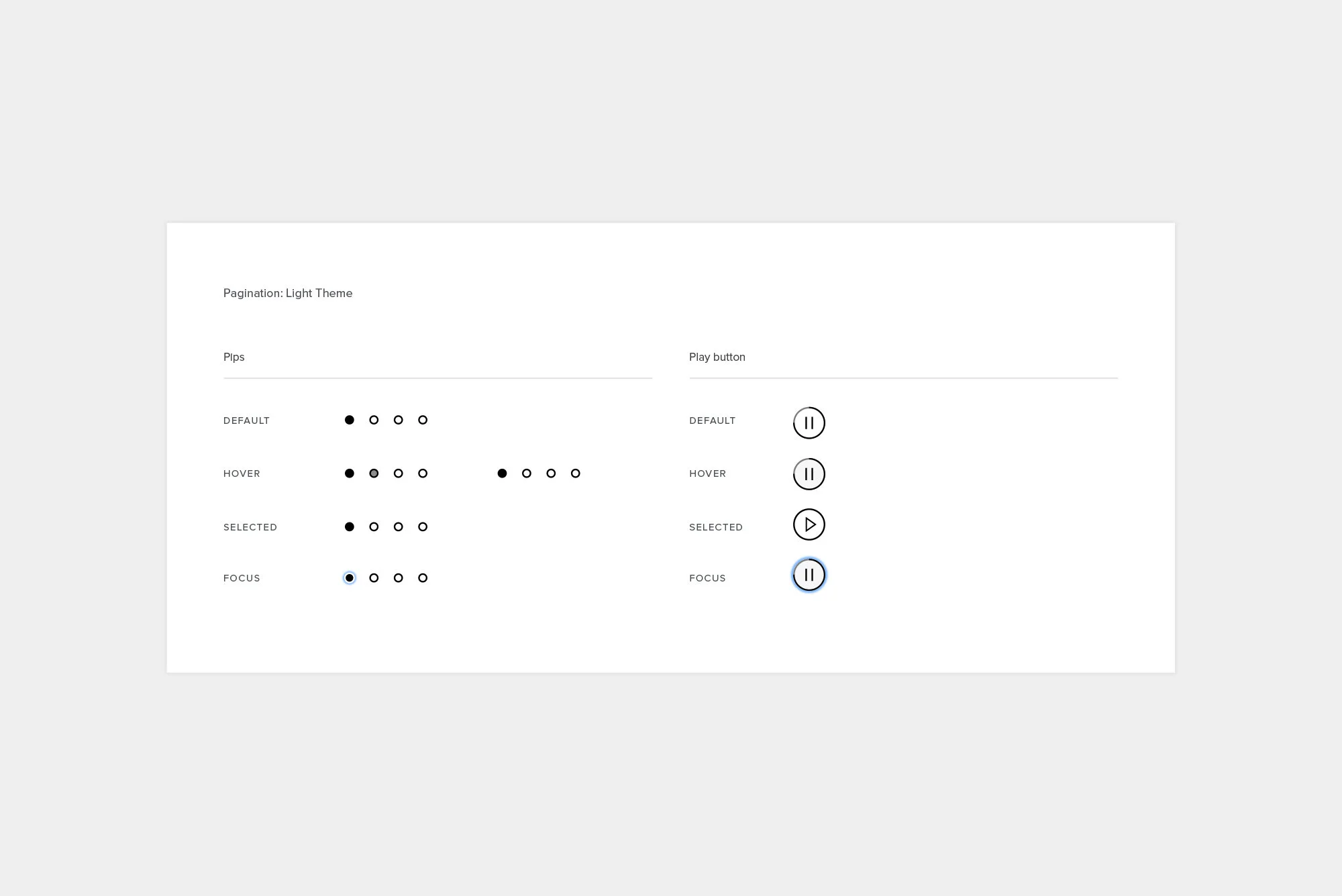
Task: Select the Pips section header
Action: [234, 357]
